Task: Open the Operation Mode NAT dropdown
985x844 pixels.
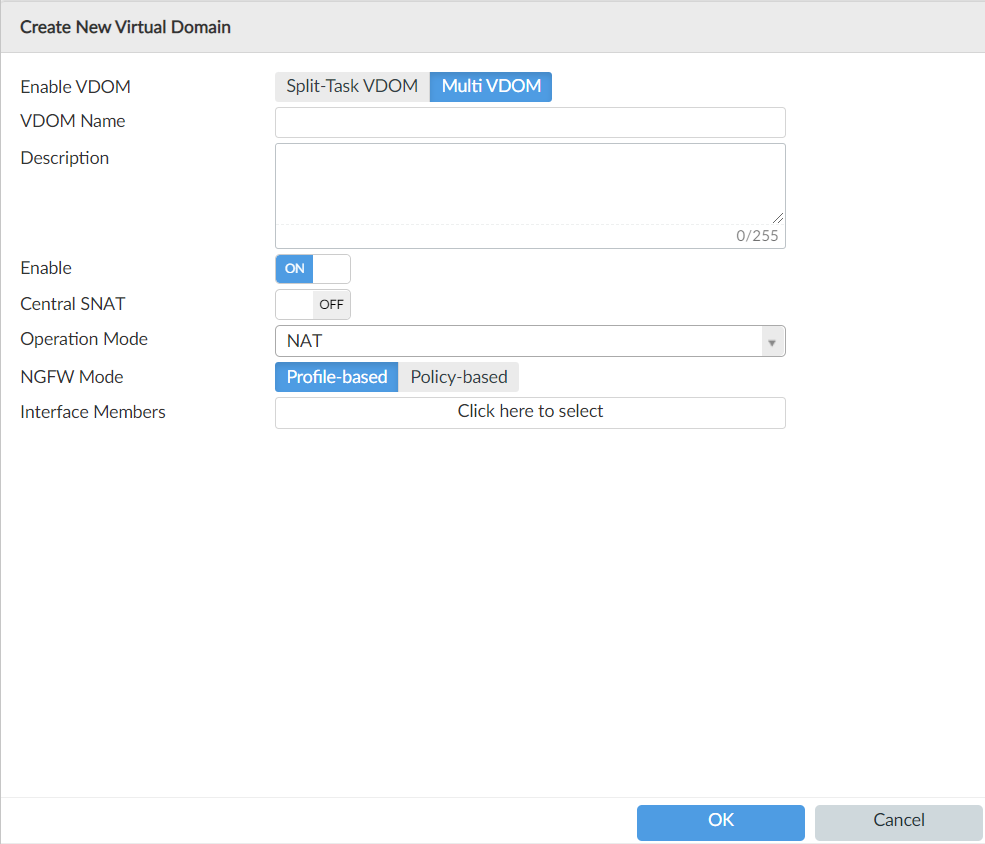Action: tap(520, 341)
